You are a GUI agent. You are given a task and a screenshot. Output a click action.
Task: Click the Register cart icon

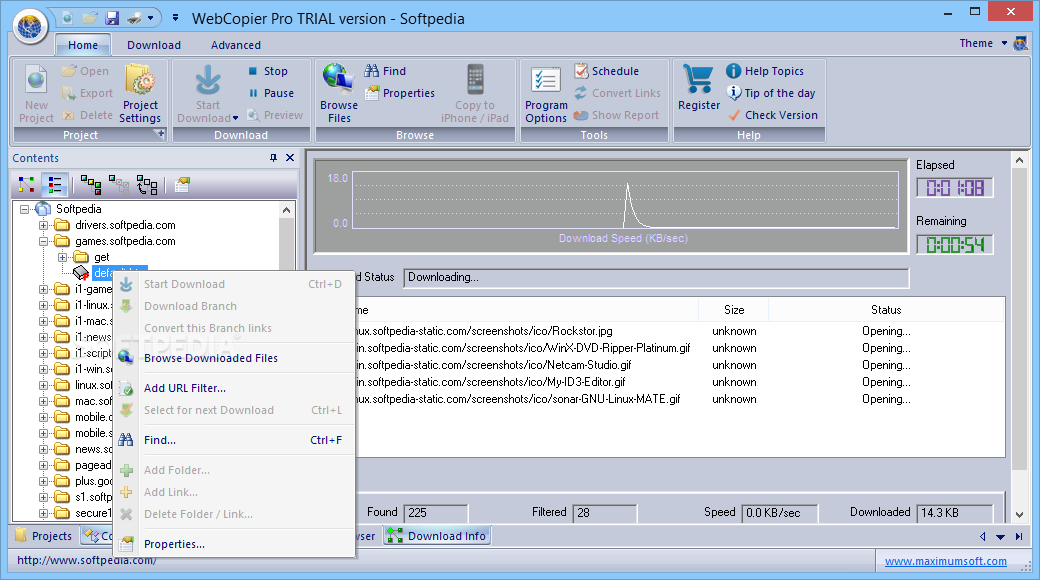(698, 79)
